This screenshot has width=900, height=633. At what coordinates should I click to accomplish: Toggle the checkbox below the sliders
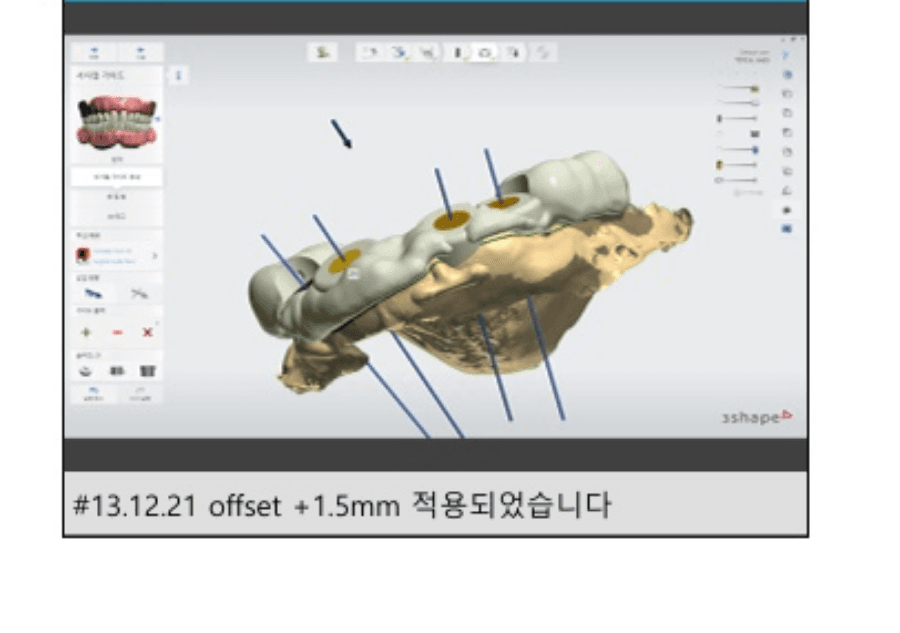pos(737,193)
